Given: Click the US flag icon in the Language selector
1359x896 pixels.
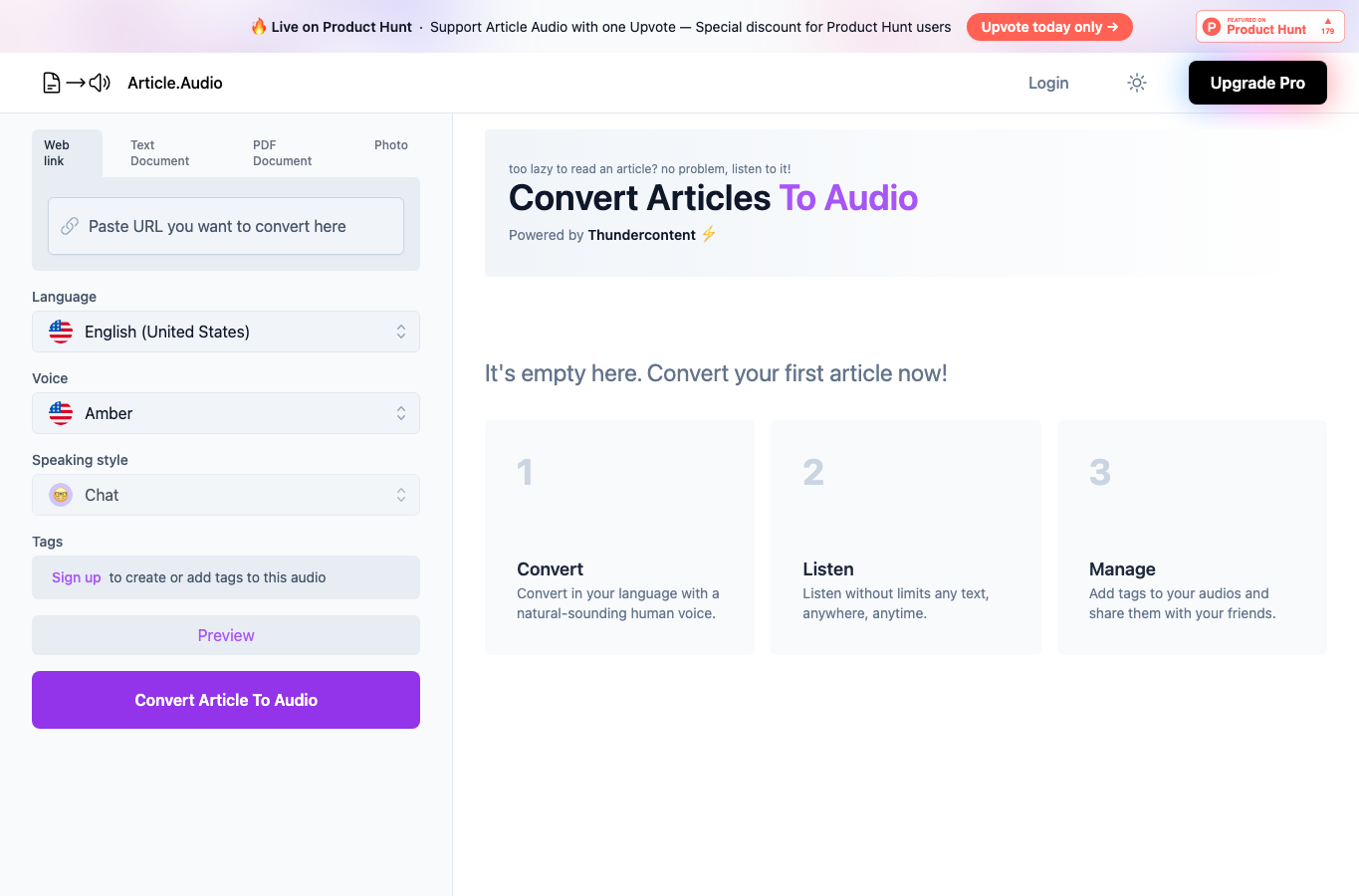Looking at the screenshot, I should click(x=61, y=332).
